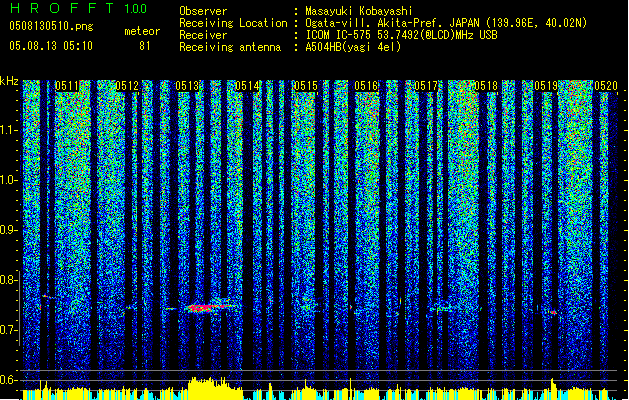
Task: Click the meteor count value 81
Action: pos(145,46)
